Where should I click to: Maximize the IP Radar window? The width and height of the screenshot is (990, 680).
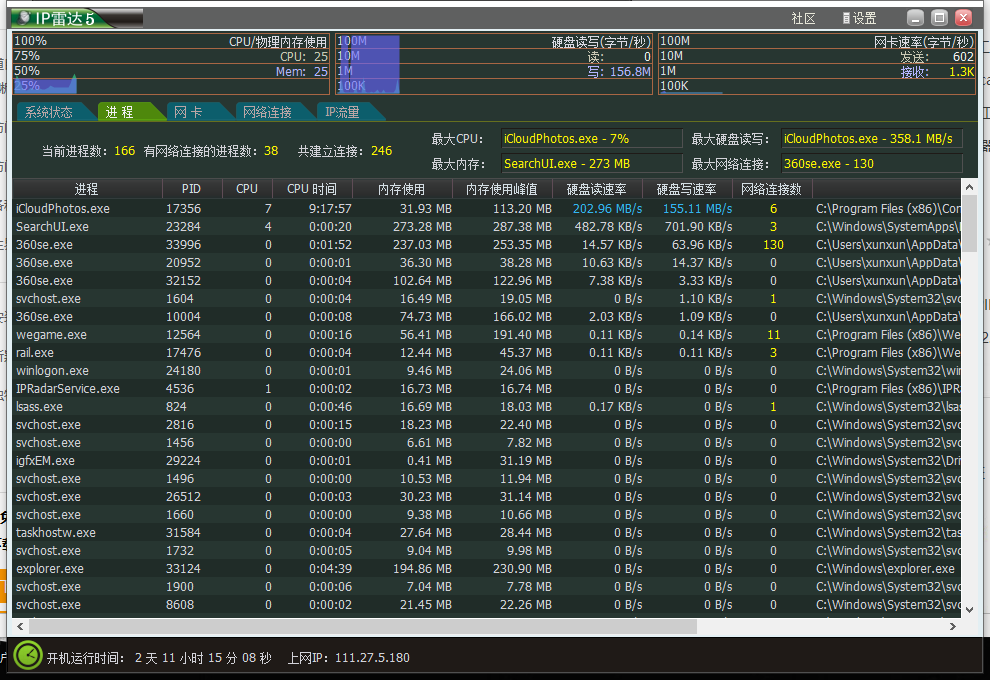pyautogui.click(x=939, y=18)
